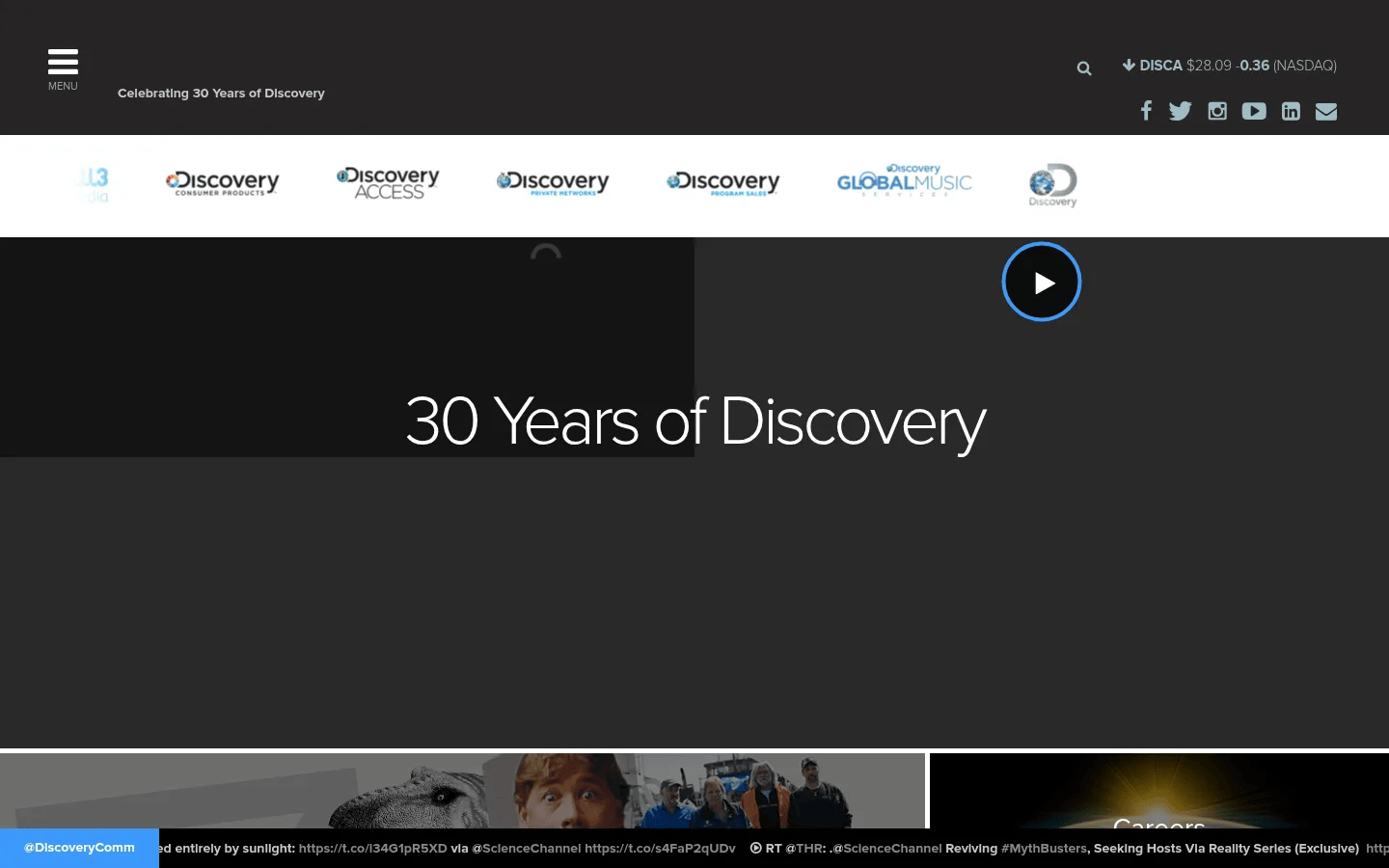Click the Discovery globe D logo
Image resolution: width=1389 pixels, height=868 pixels.
pos(1052,185)
